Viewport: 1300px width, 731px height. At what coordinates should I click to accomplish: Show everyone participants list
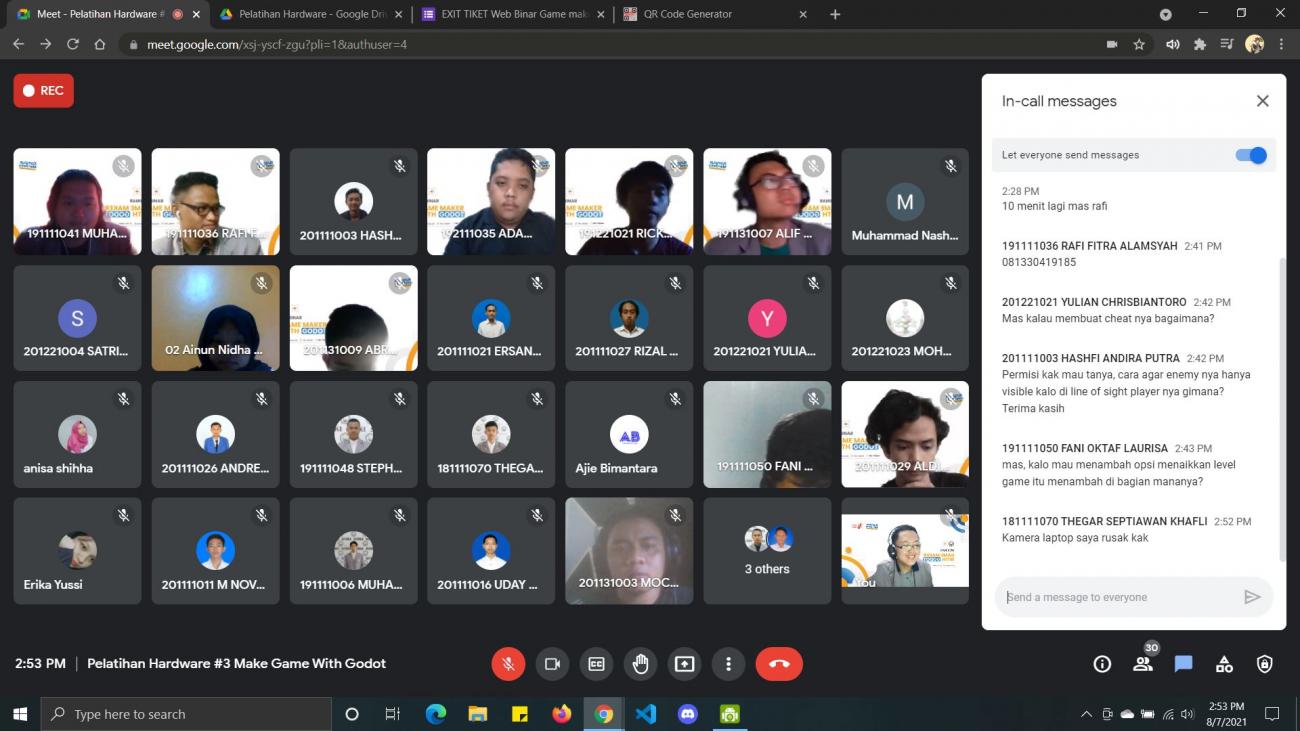point(1142,664)
